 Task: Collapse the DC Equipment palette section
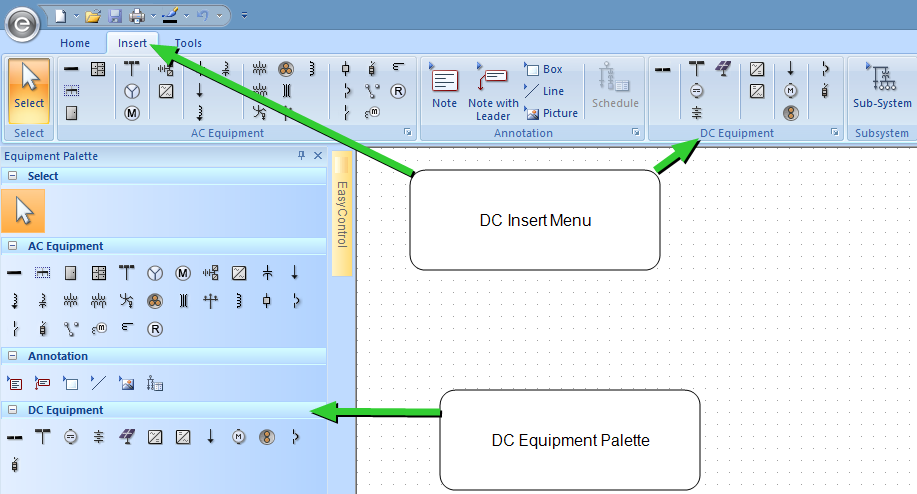click(x=12, y=410)
